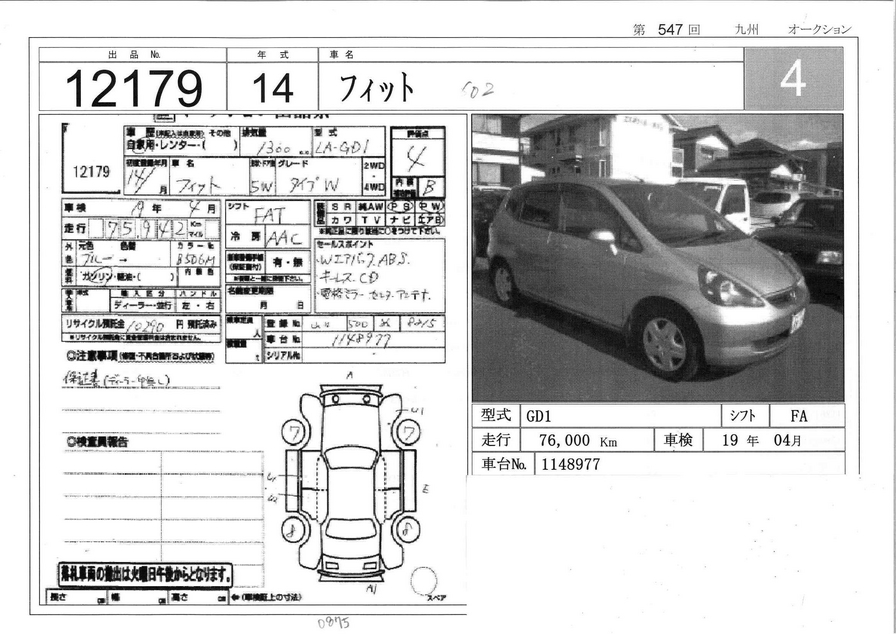Click the 年式 column header

point(273,55)
